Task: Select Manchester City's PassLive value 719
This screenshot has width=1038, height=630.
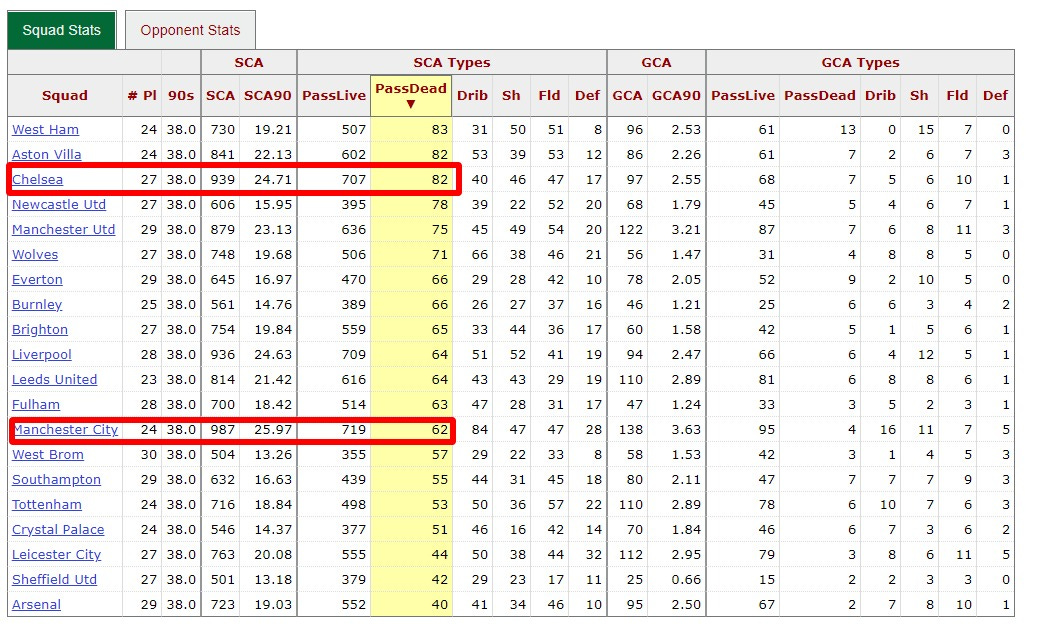Action: pos(354,430)
